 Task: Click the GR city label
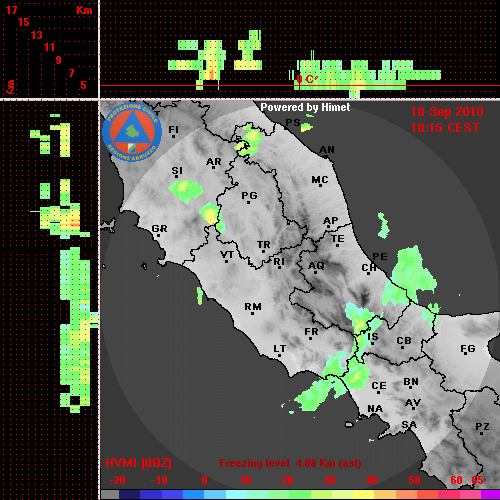tap(159, 229)
